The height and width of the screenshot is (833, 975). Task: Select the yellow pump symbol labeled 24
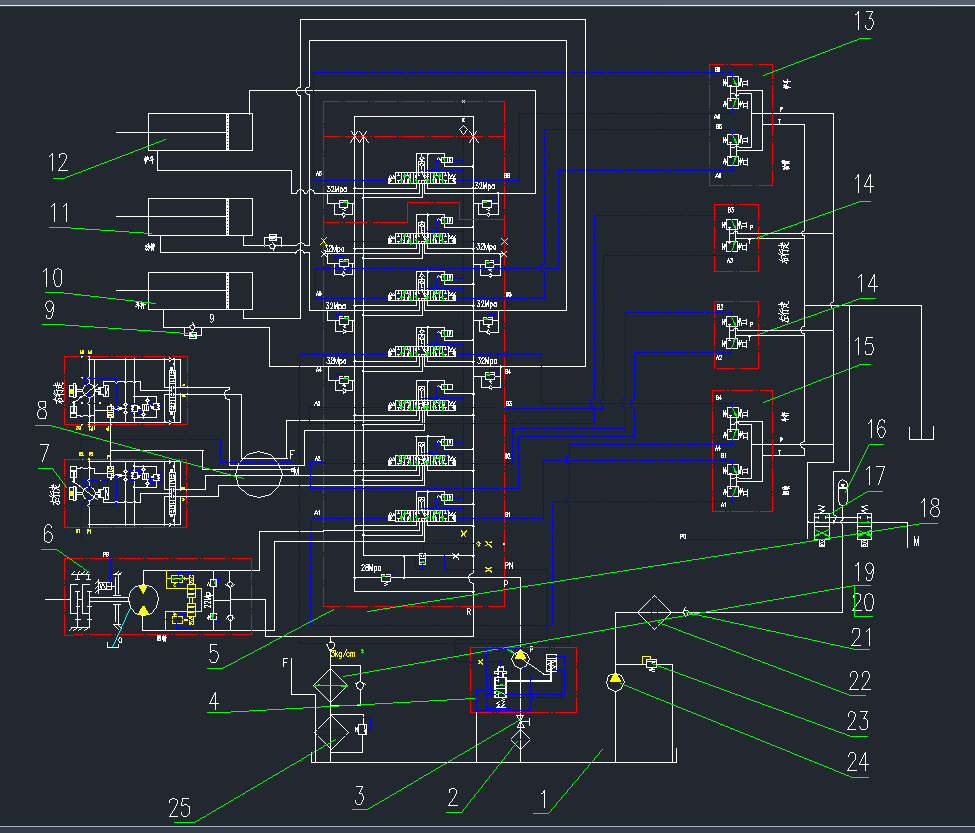(616, 682)
